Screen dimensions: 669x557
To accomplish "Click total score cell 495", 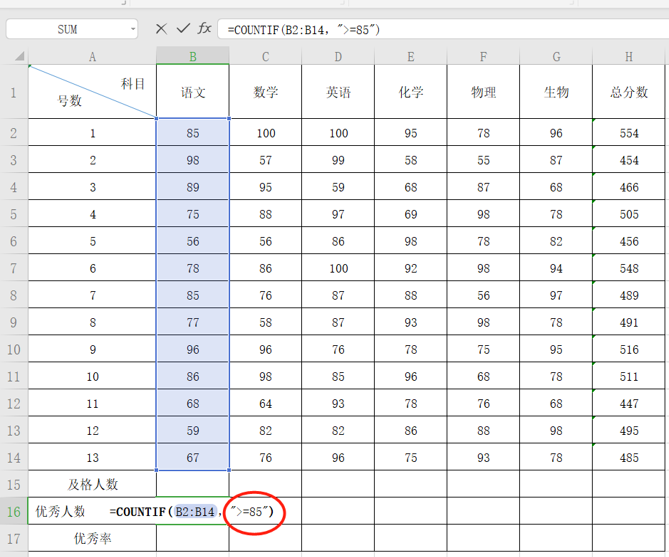I will point(629,430).
